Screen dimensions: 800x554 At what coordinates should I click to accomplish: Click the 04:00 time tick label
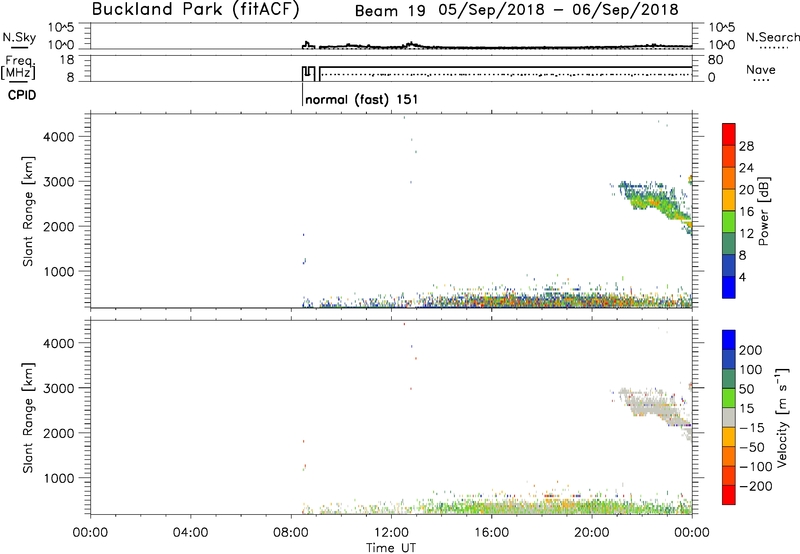click(x=191, y=533)
